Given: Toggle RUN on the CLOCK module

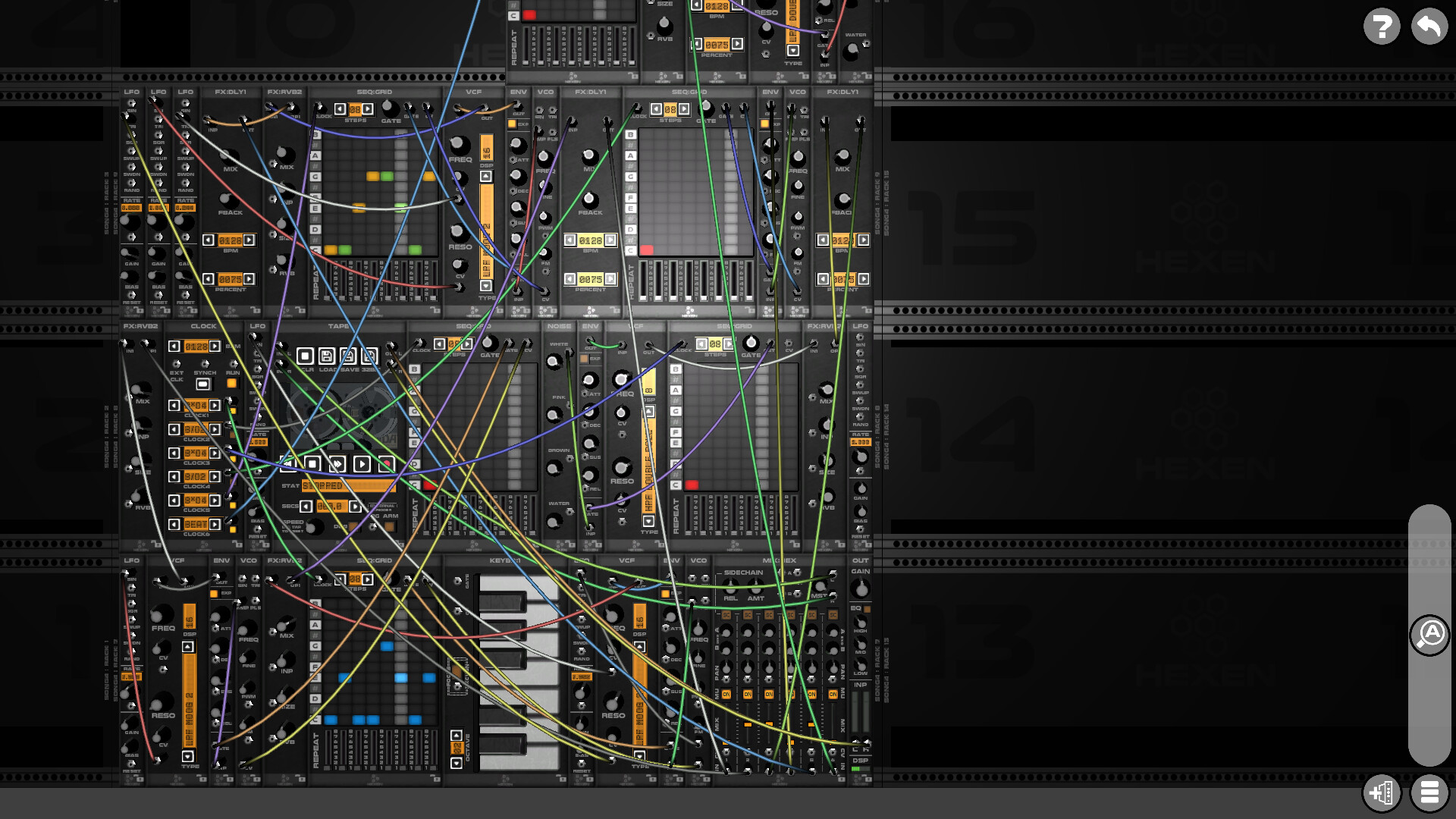Looking at the screenshot, I should [x=231, y=384].
